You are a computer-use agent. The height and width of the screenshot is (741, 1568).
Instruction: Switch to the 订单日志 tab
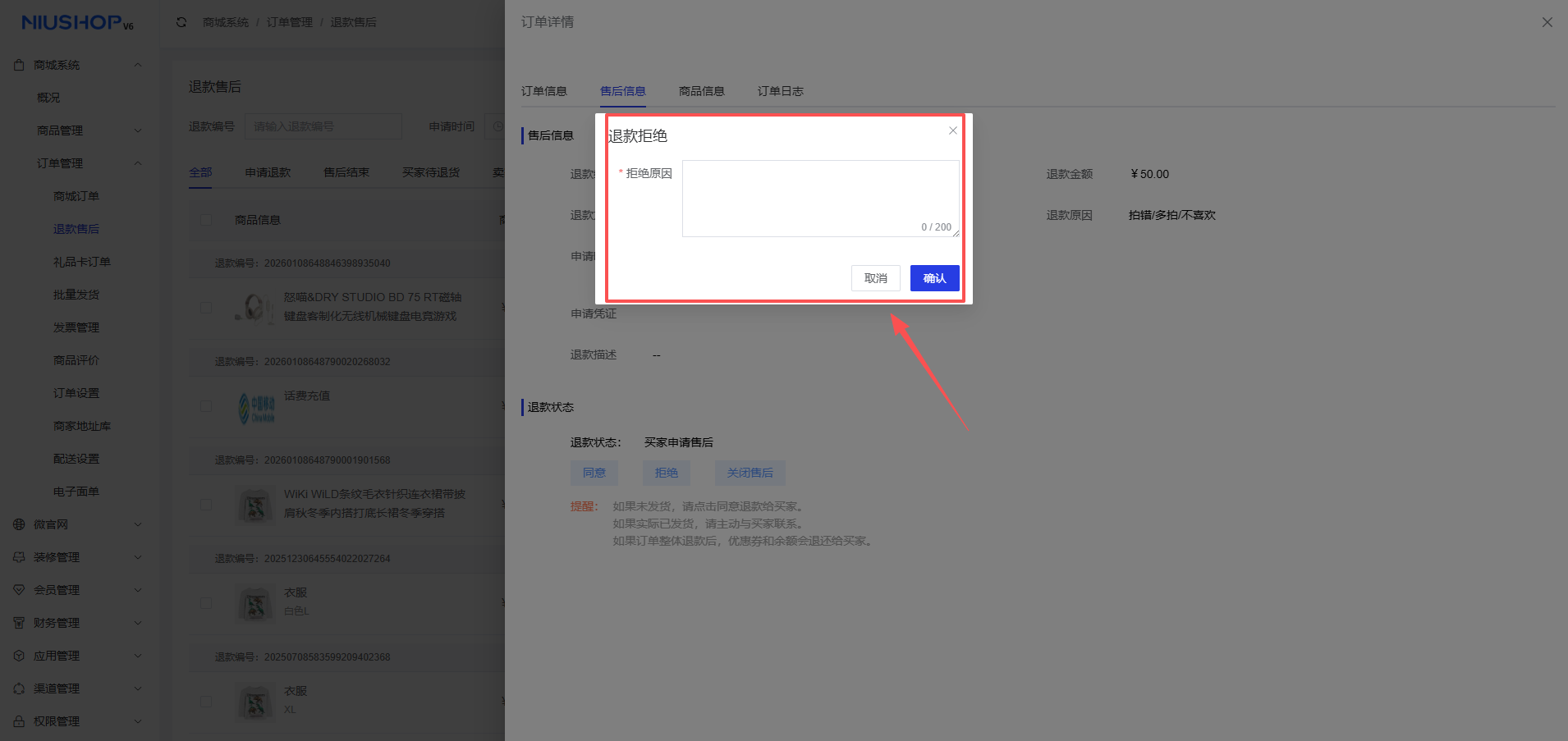[x=779, y=91]
